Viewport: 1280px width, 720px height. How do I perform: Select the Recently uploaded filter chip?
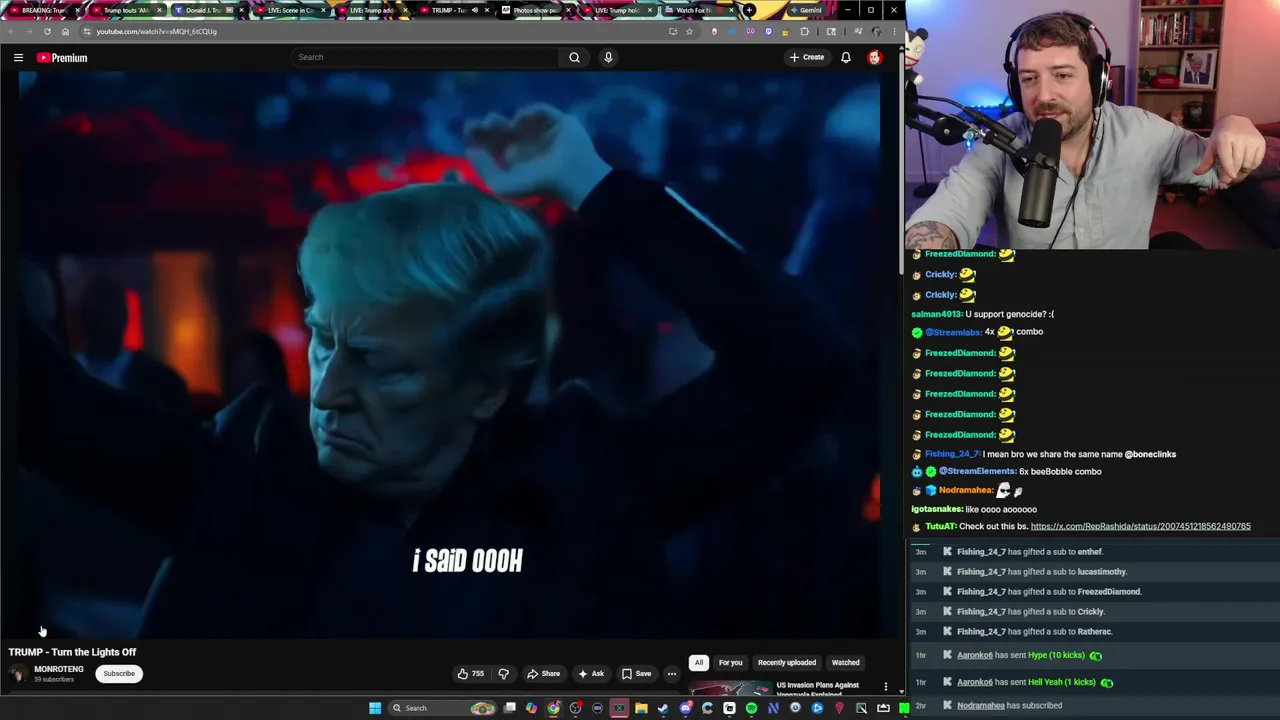[x=787, y=662]
